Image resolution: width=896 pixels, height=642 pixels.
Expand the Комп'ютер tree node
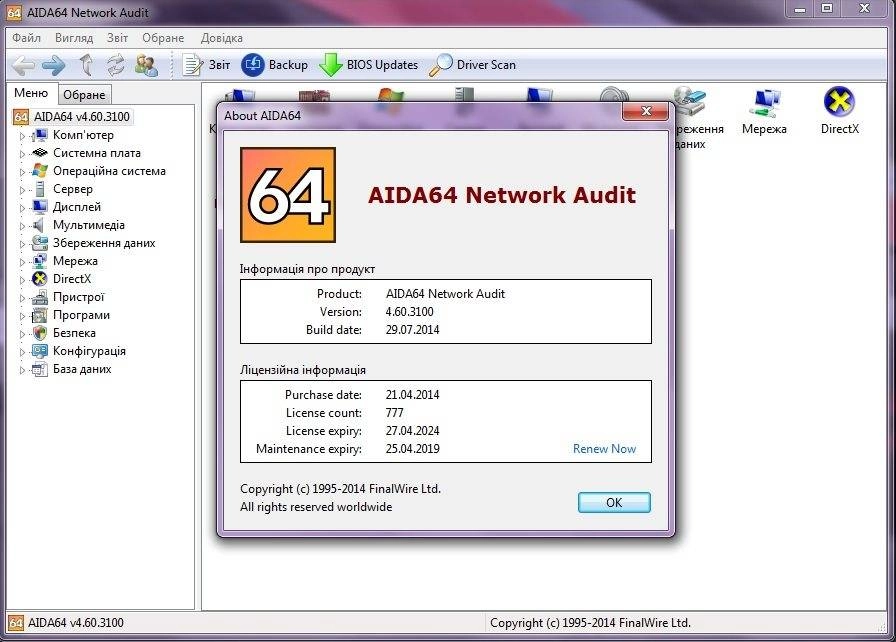[22, 136]
